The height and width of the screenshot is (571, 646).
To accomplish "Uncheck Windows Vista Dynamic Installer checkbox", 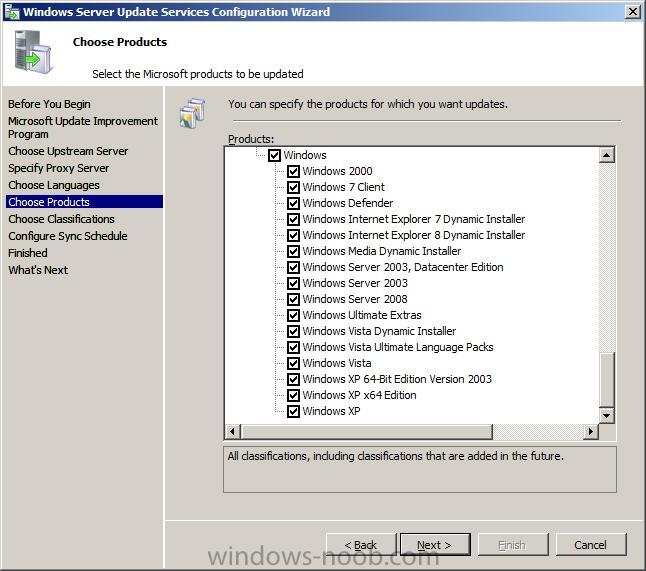I will pos(293,331).
